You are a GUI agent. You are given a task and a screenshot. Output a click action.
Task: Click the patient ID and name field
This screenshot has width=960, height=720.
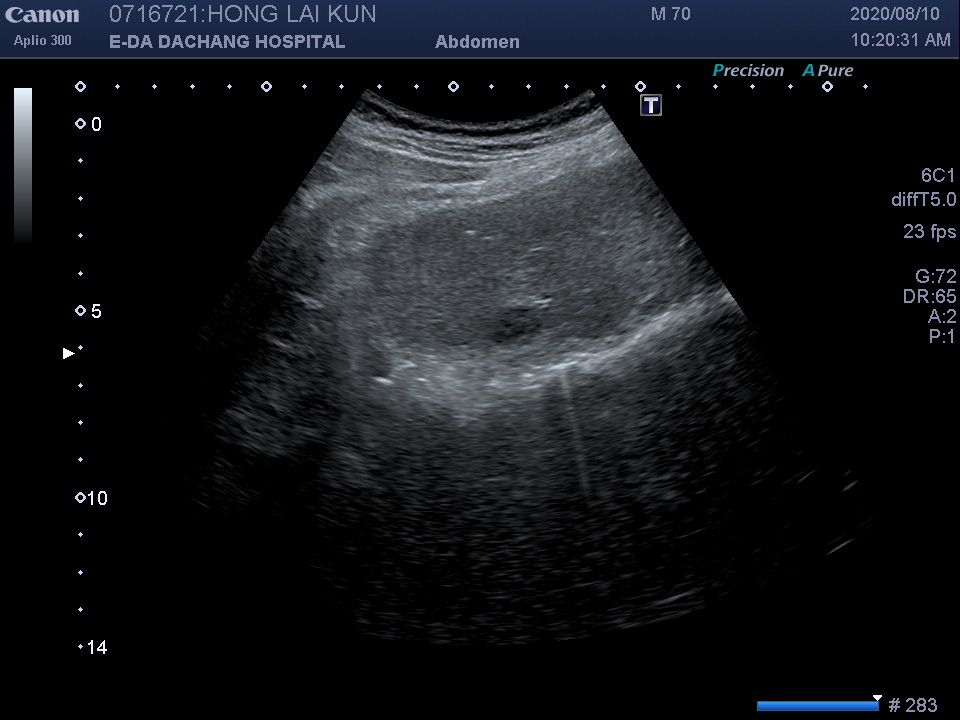pyautogui.click(x=242, y=15)
